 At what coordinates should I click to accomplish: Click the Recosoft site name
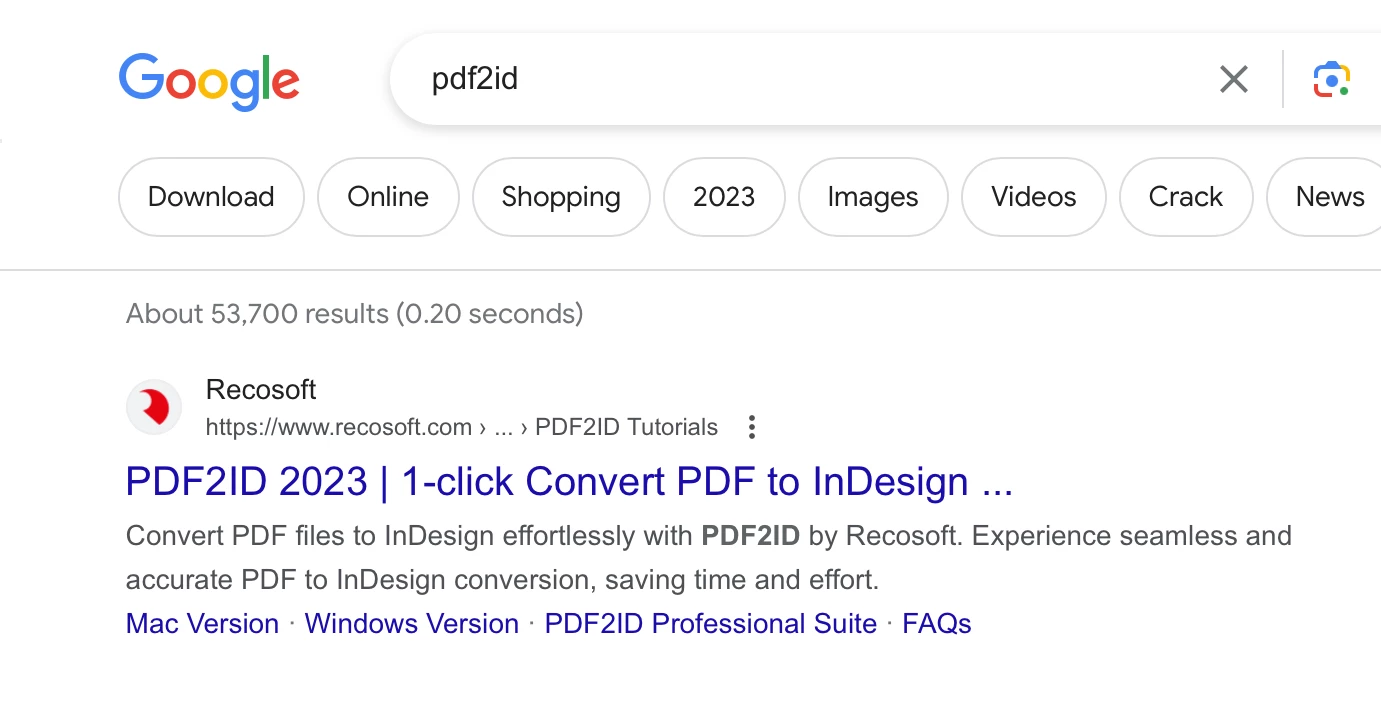point(261,389)
